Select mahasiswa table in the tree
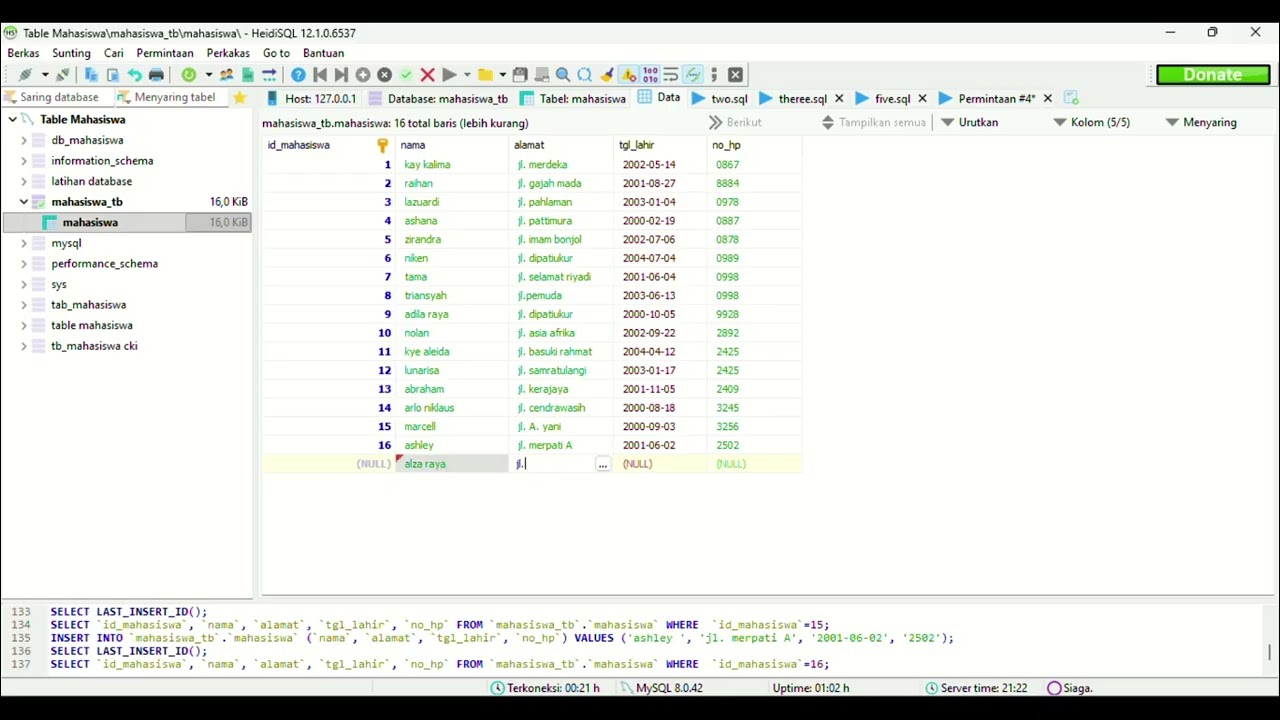Viewport: 1280px width, 720px height. 90,222
